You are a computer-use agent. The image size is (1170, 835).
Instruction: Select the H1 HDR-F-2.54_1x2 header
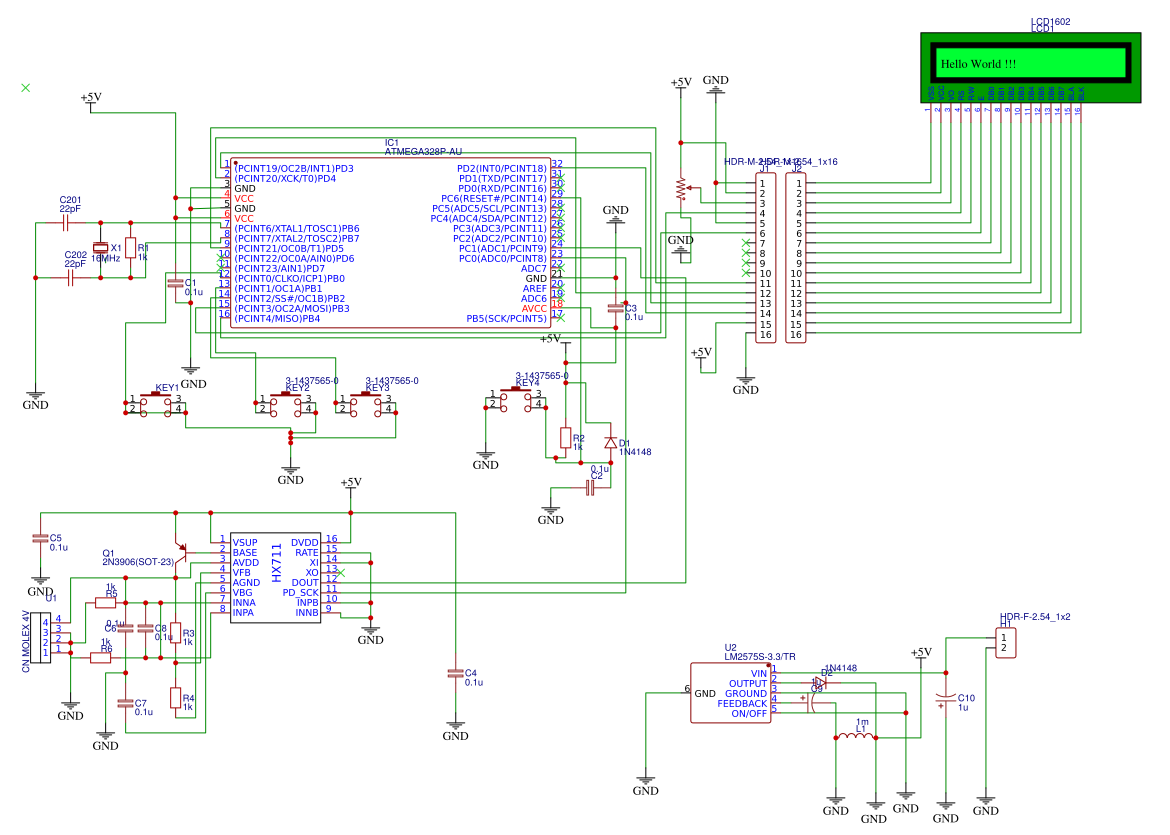(1005, 642)
